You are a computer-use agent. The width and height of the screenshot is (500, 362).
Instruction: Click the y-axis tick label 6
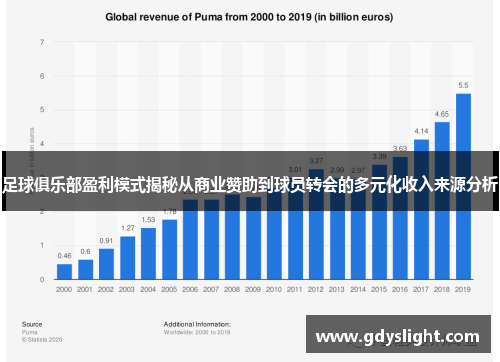point(42,76)
